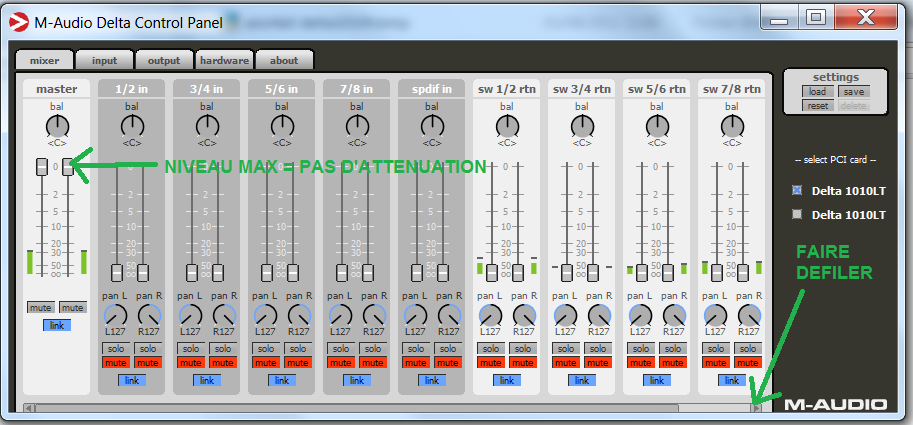The width and height of the screenshot is (913, 425).
Task: Click the 7/8 in pan L knob
Action: coord(341,316)
